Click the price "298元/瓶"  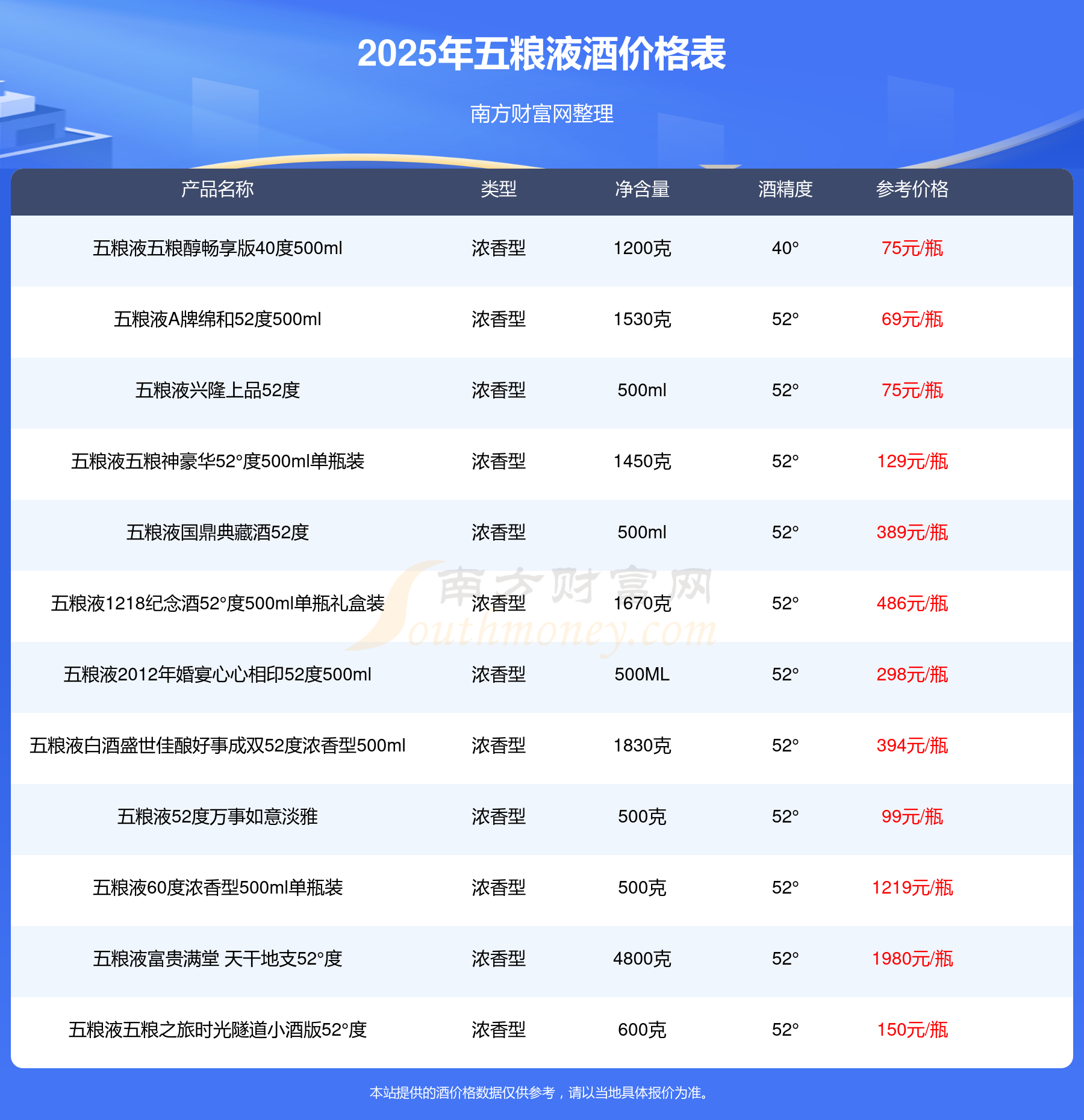912,674
